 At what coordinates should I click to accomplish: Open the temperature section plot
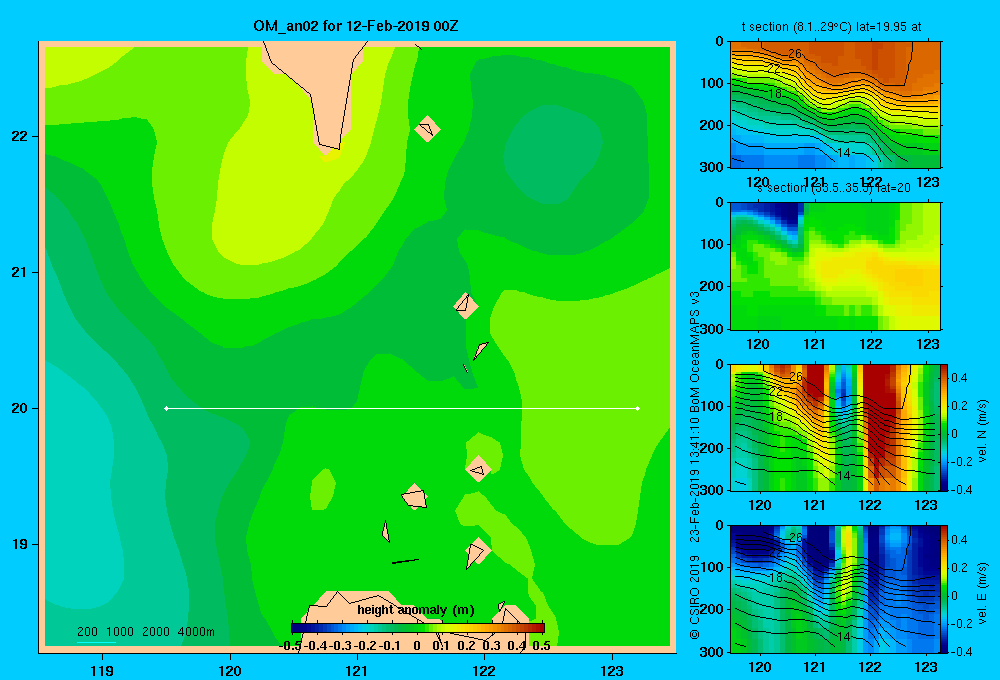[x=835, y=105]
